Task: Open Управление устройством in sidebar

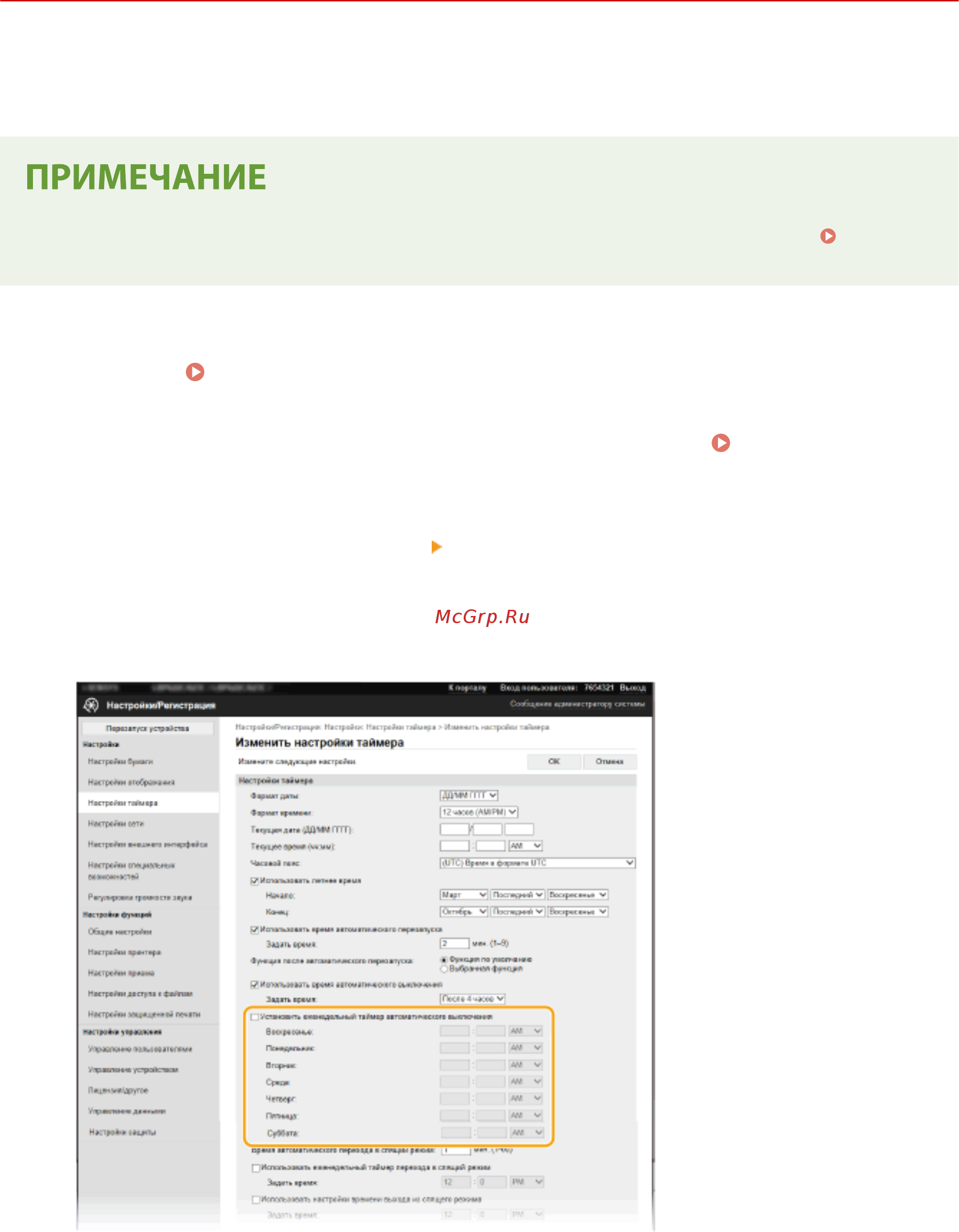Action: coord(133,1070)
